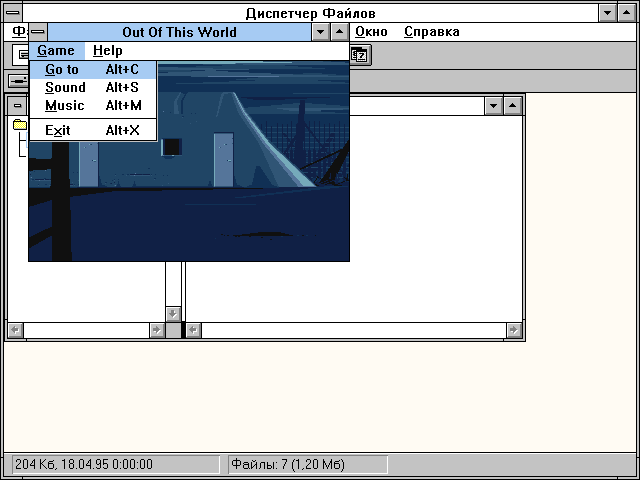640x480 pixels.
Task: Minimize the Диспетчер Файлов window
Action: pos(607,13)
